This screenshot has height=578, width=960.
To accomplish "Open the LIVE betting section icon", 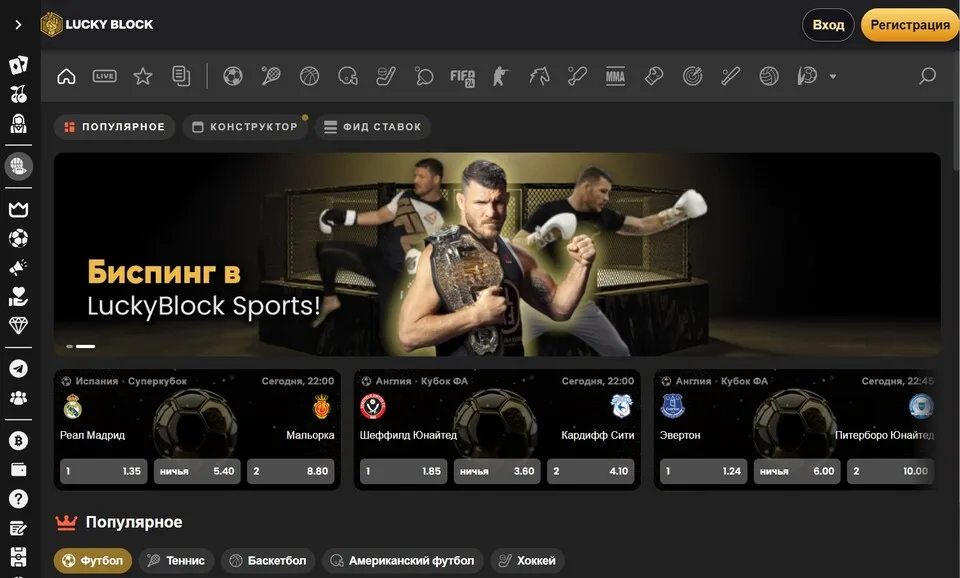I will 104,76.
